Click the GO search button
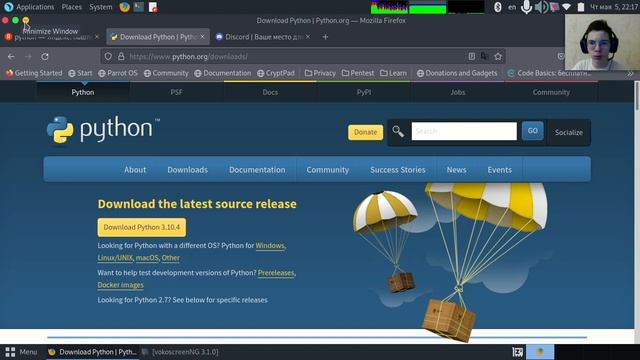 click(x=532, y=131)
